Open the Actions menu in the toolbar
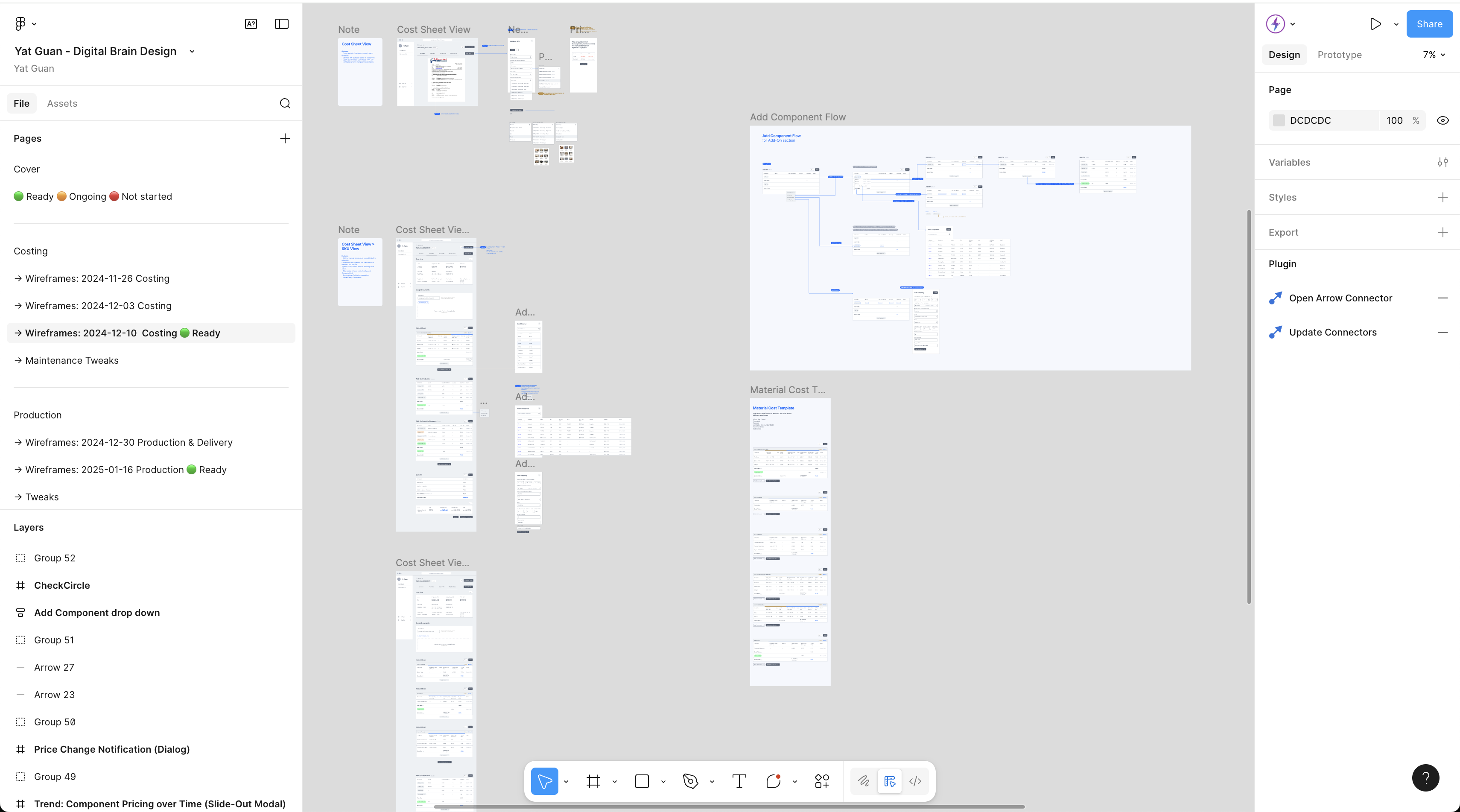Screen dimensions: 1460x812 coord(821,781)
